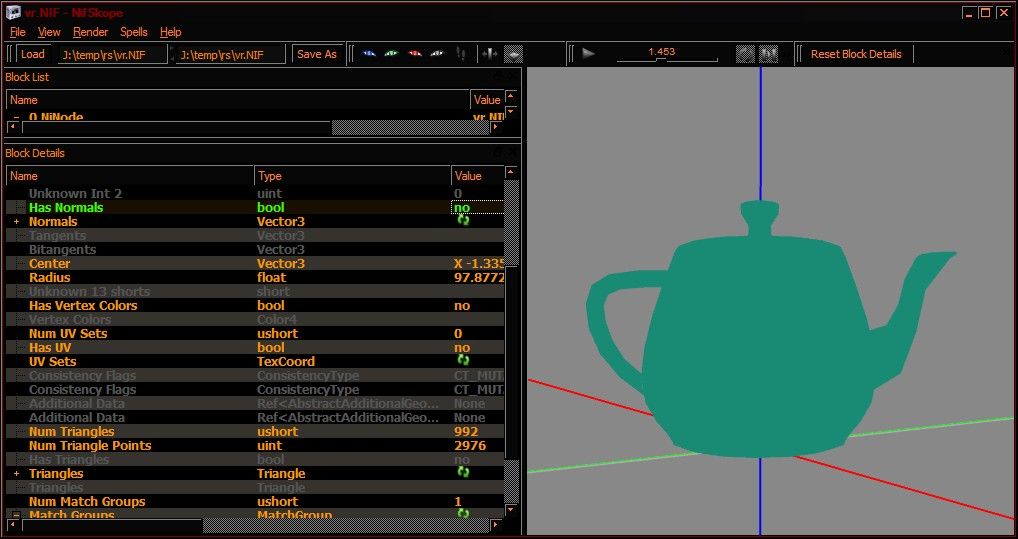This screenshot has height=539, width=1018.
Task: Select the Bitangents row
Action: pos(255,250)
